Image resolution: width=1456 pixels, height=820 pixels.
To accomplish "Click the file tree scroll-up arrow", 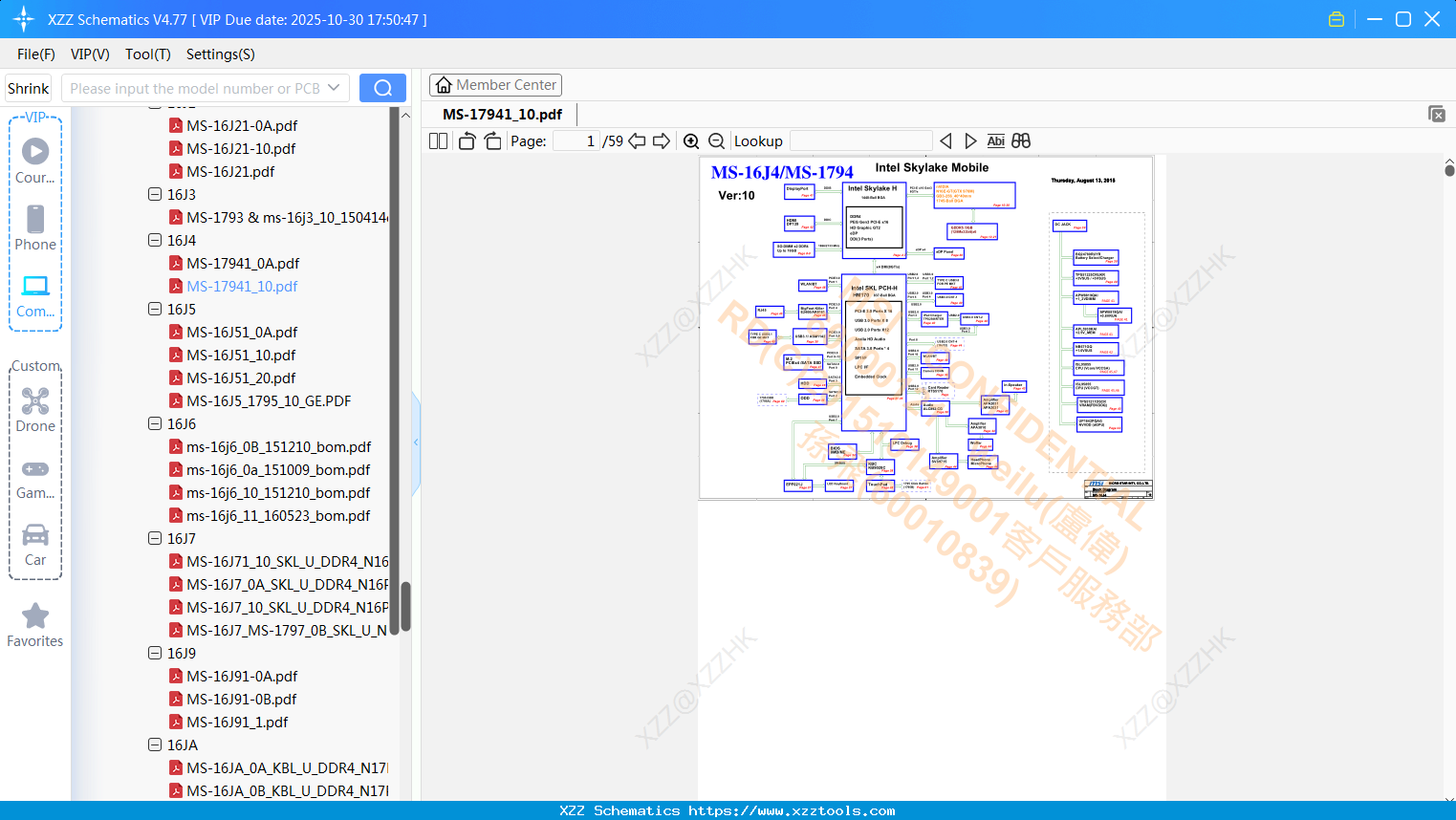I will coord(405,115).
